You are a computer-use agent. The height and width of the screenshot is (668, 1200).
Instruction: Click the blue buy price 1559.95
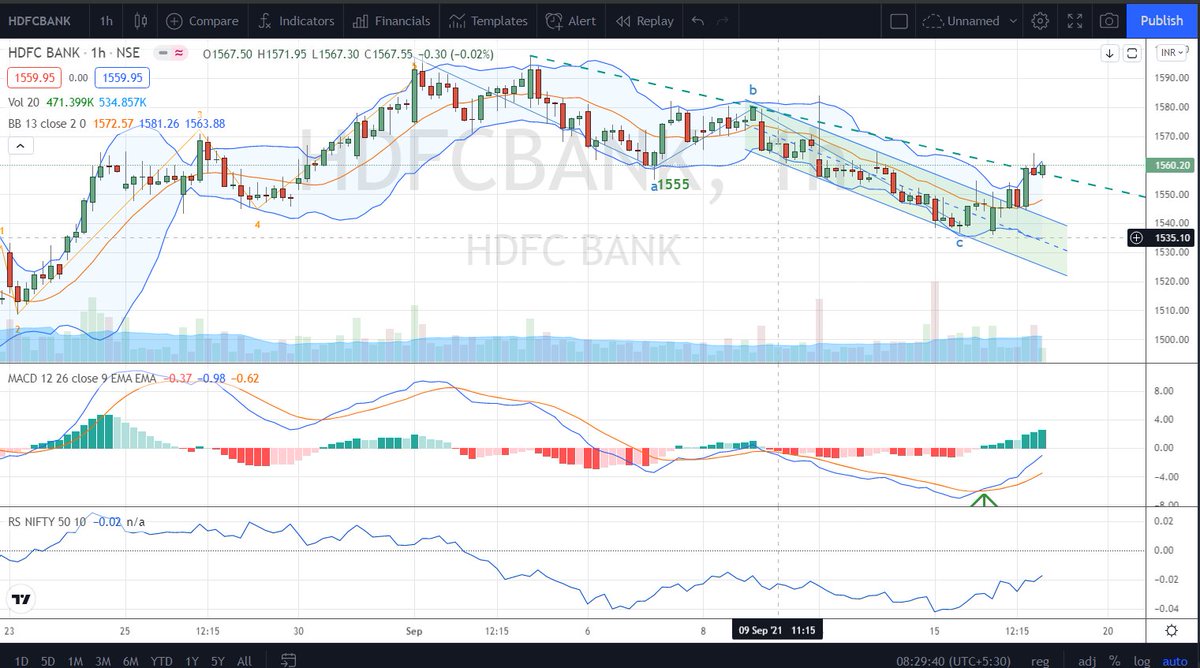point(122,77)
